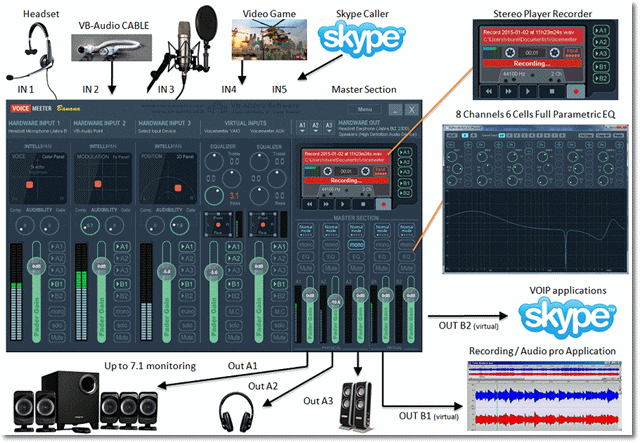This screenshot has width=640, height=443.
Task: Toggle mono on Hardware Input 3 strip
Action: tap(187, 312)
